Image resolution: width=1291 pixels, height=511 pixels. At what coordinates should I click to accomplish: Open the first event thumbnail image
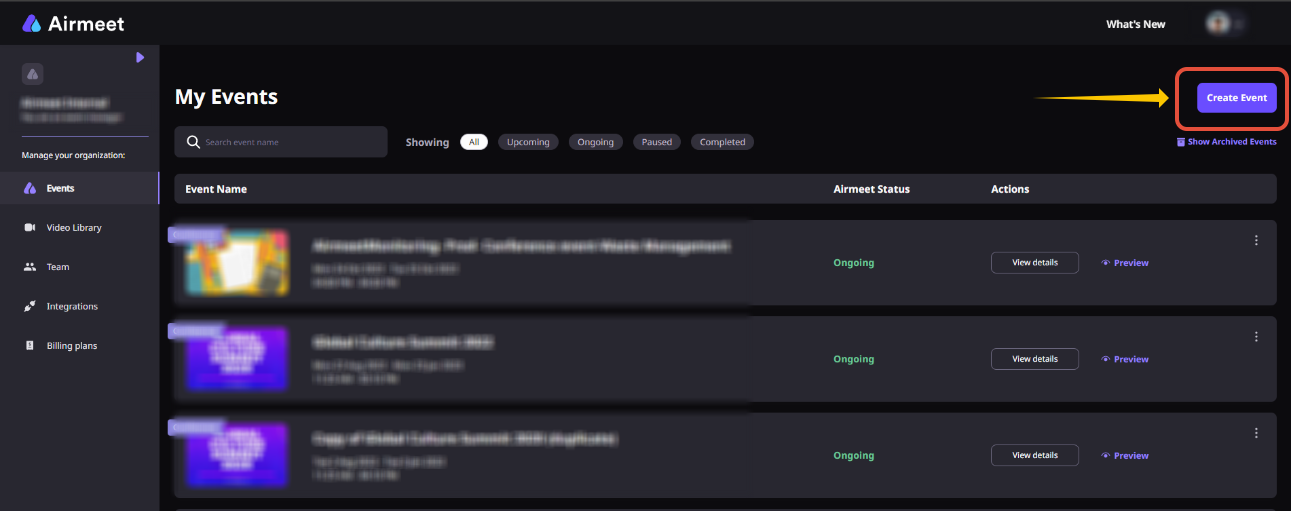pyautogui.click(x=237, y=263)
